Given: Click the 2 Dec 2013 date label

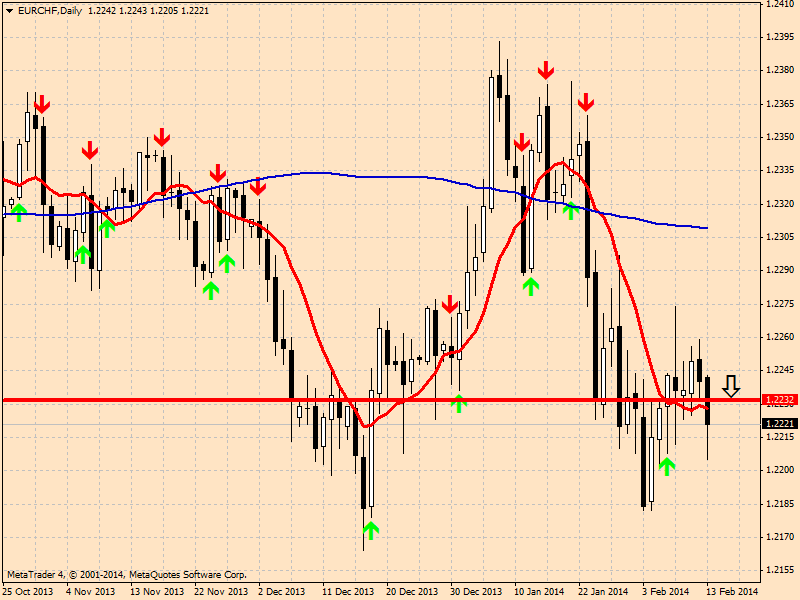Looking at the screenshot, I should pyautogui.click(x=282, y=592).
